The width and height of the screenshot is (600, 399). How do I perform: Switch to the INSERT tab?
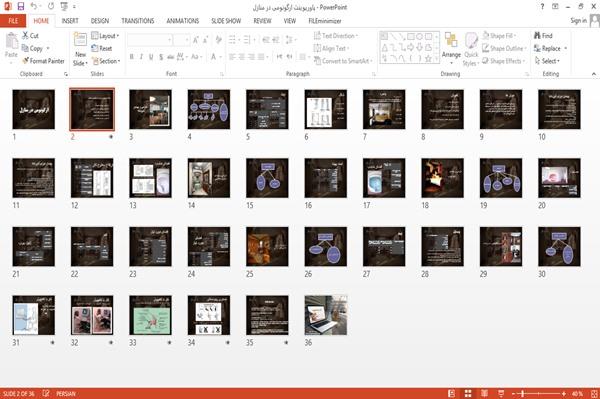(70, 21)
